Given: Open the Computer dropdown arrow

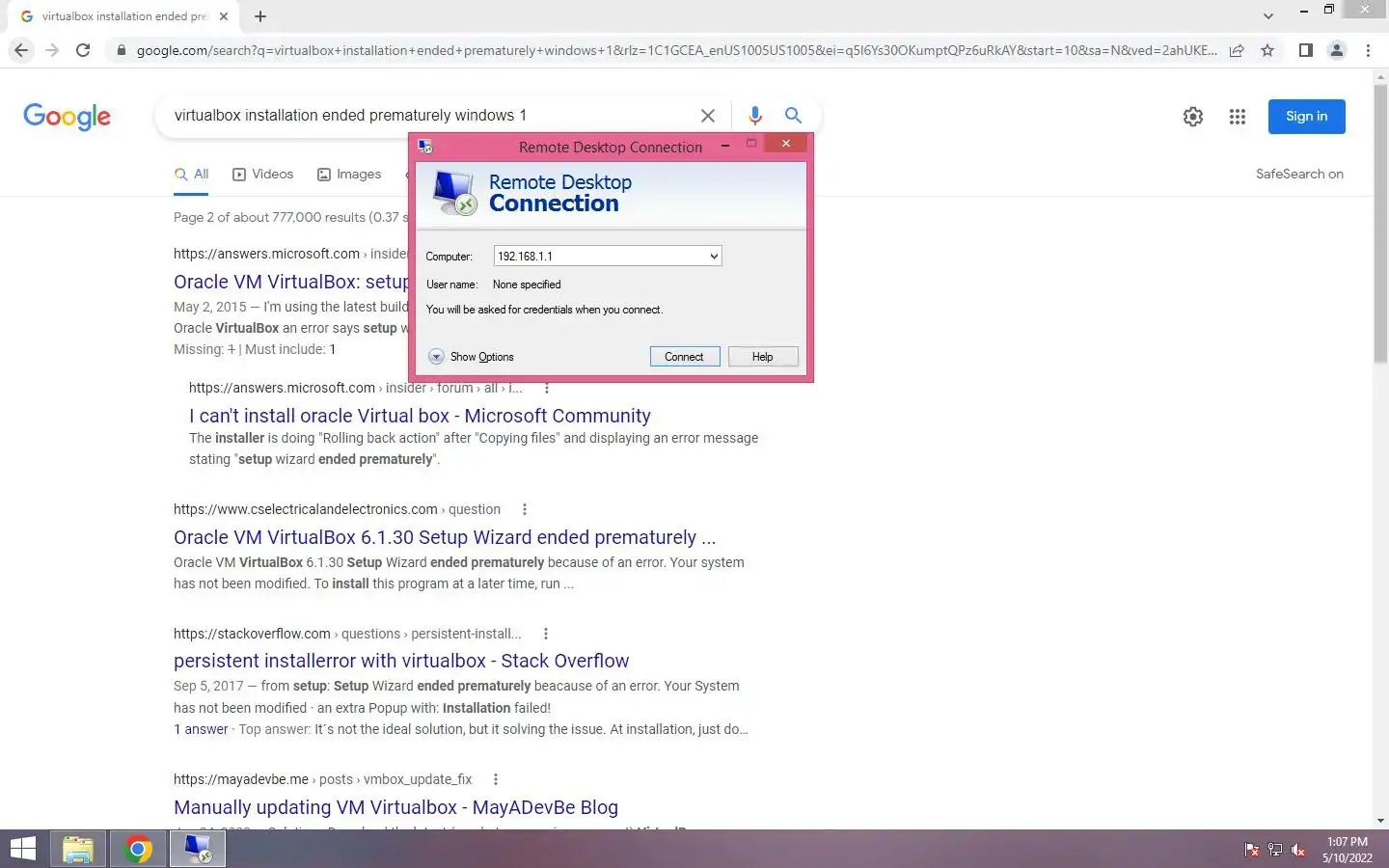Looking at the screenshot, I should (x=714, y=257).
